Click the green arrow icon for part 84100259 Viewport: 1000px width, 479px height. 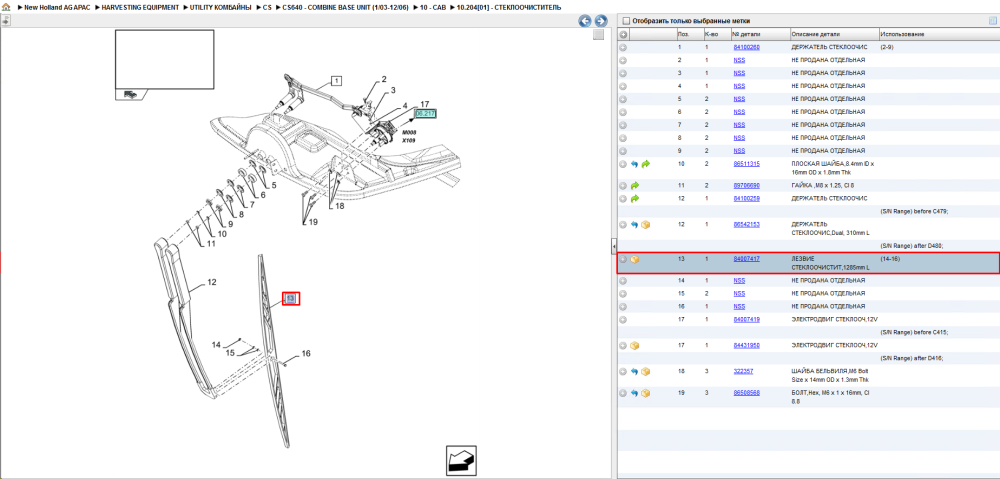click(635, 199)
